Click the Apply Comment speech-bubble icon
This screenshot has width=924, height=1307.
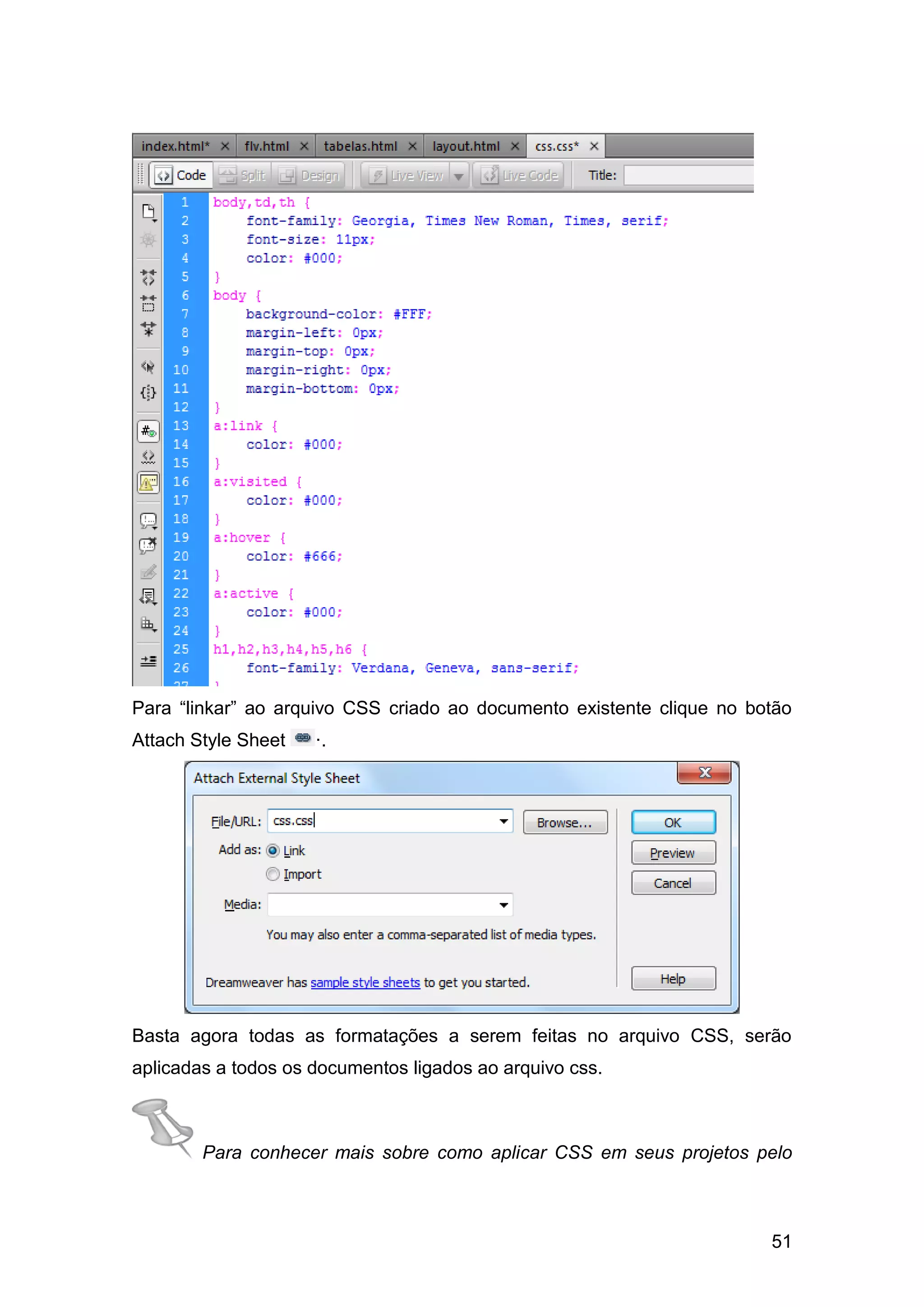(x=148, y=521)
